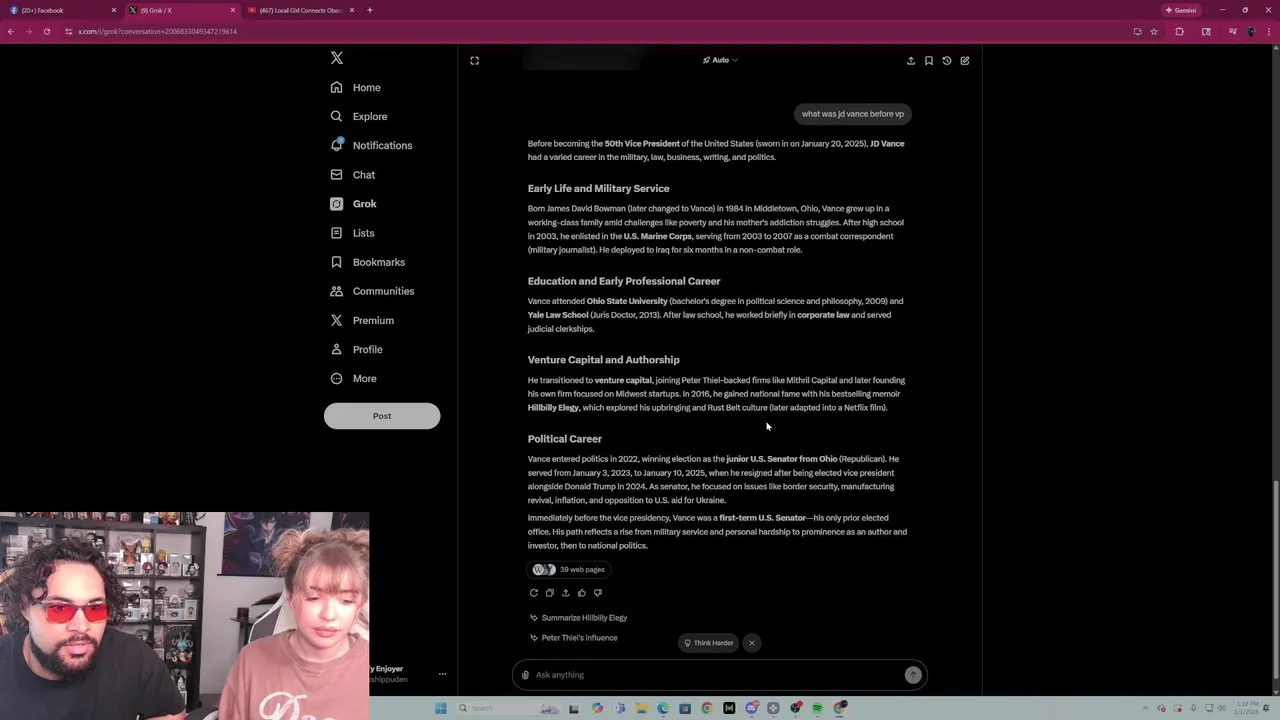
Task: Switch to the Facebook browser tab
Action: (62, 10)
